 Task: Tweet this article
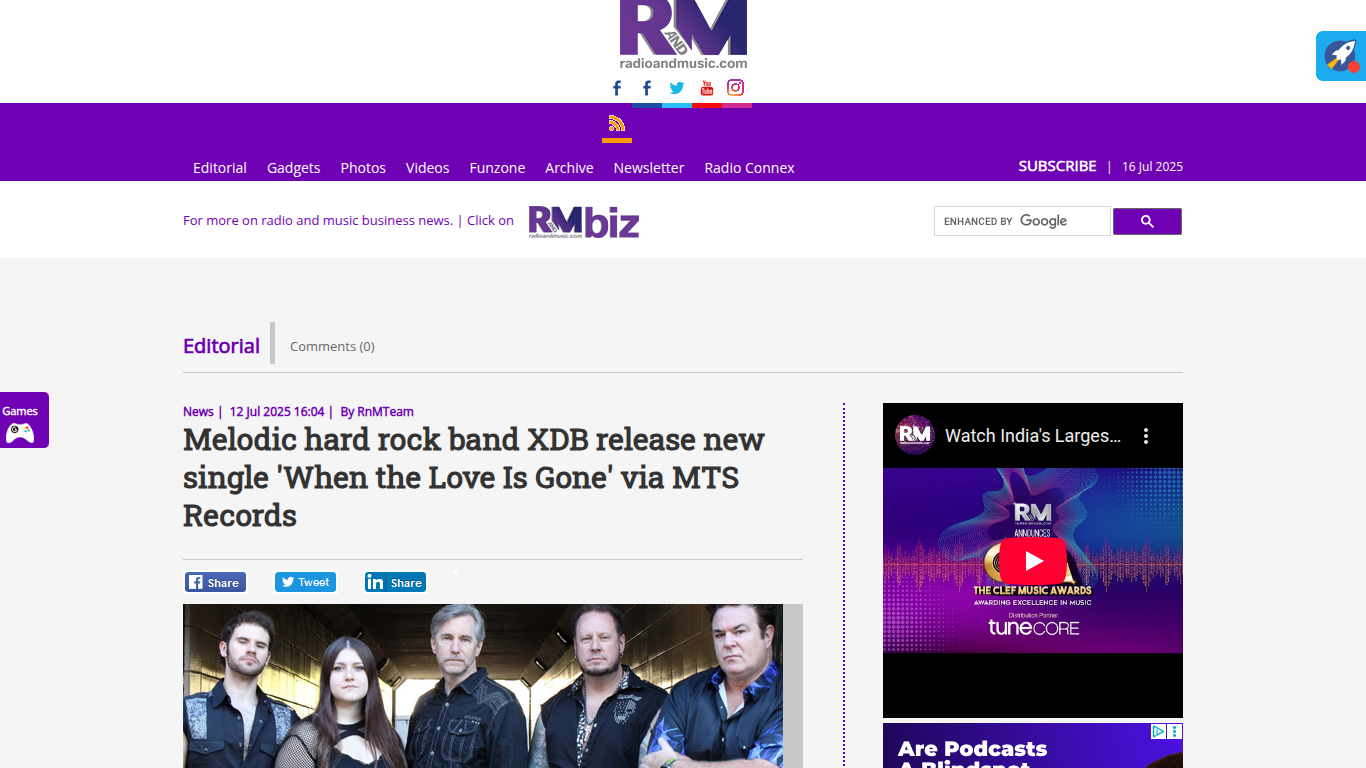coord(305,582)
